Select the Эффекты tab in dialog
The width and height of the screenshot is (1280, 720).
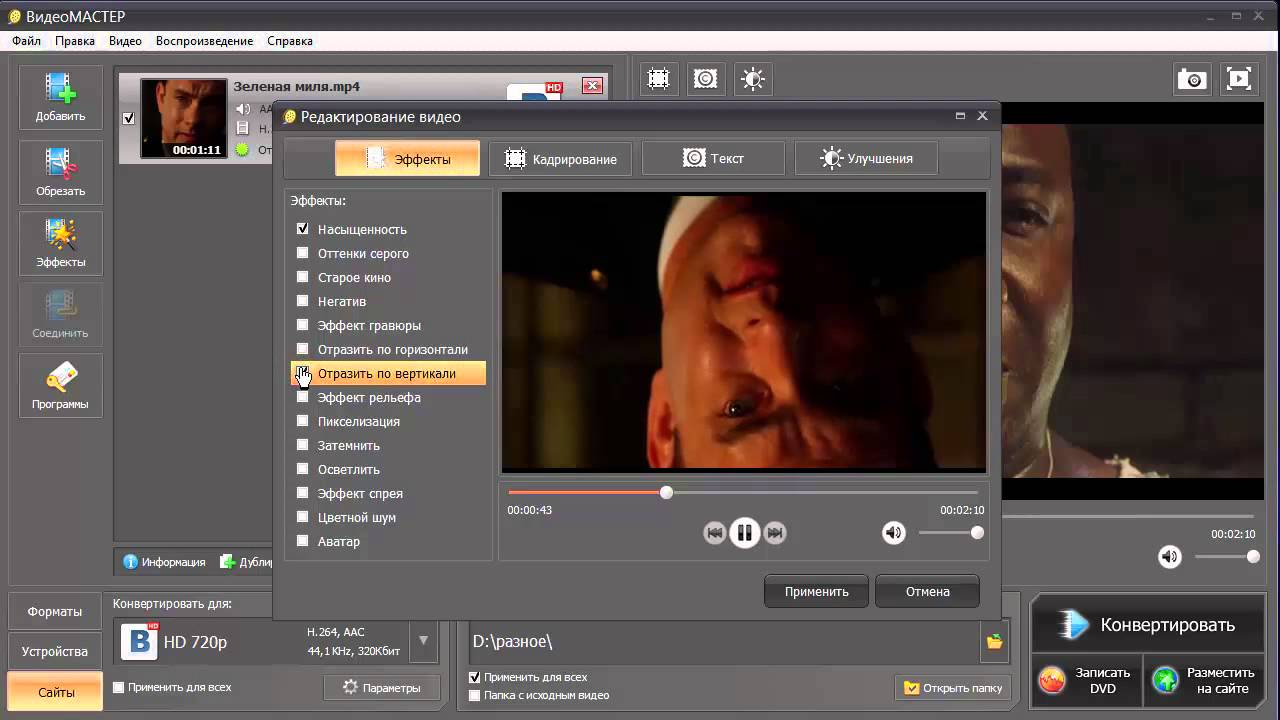407,158
